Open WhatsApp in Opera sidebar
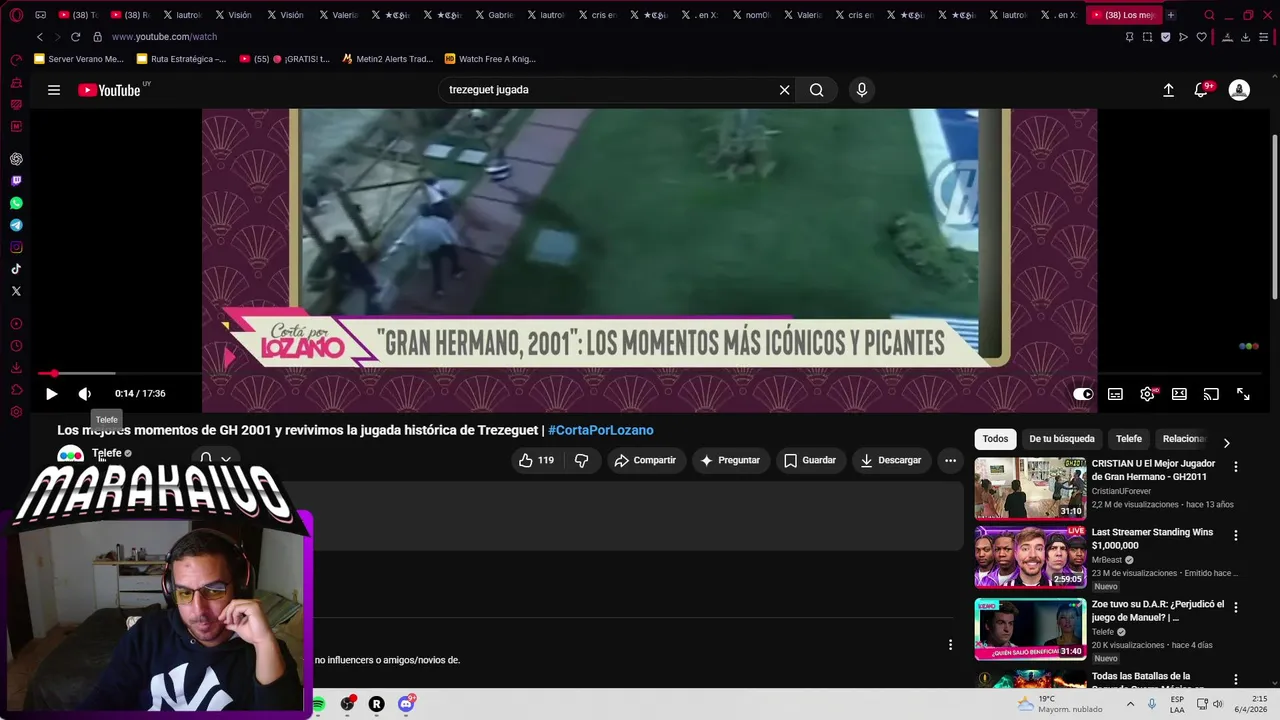1280x720 pixels. tap(16, 203)
